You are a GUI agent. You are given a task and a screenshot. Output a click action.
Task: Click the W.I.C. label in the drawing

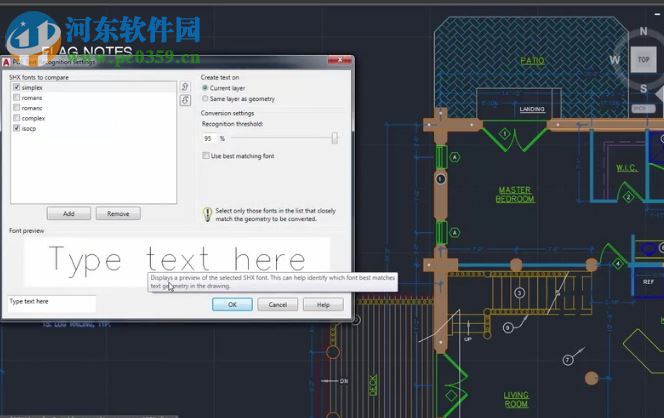coord(627,168)
